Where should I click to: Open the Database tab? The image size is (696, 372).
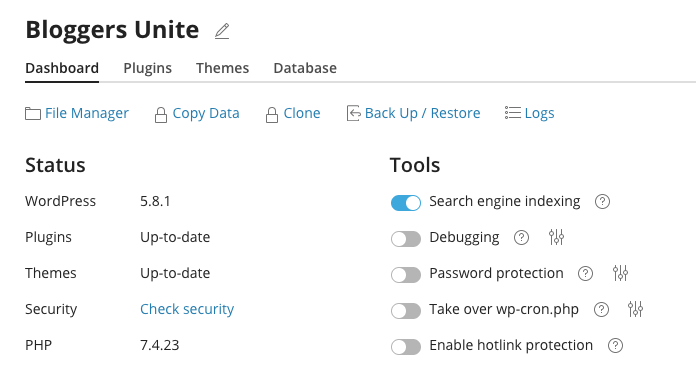coord(305,68)
